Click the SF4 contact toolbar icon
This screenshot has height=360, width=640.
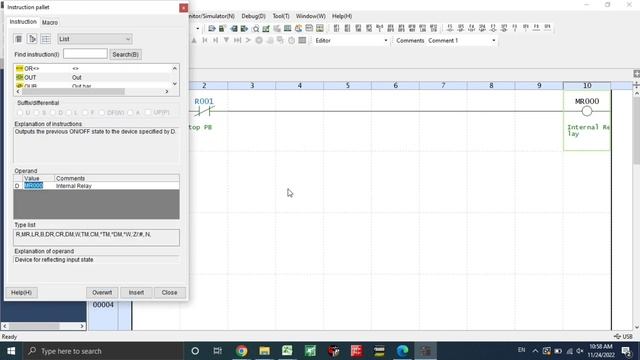[482, 28]
